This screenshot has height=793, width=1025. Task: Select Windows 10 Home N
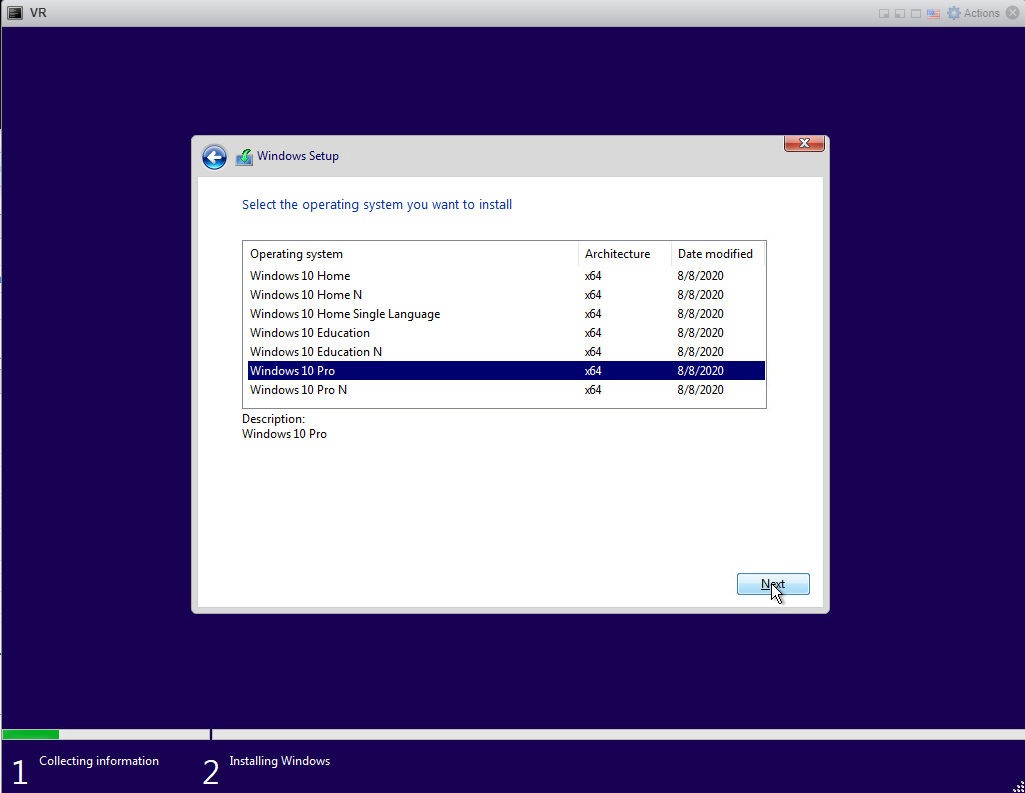[506, 295]
